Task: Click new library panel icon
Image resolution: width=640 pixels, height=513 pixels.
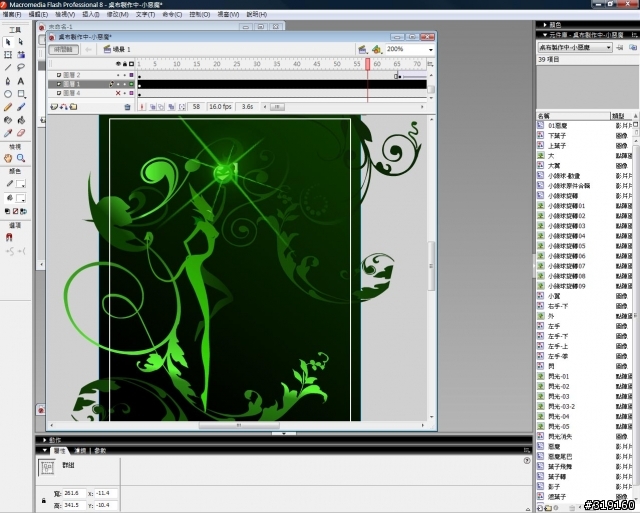Action: 633,48
